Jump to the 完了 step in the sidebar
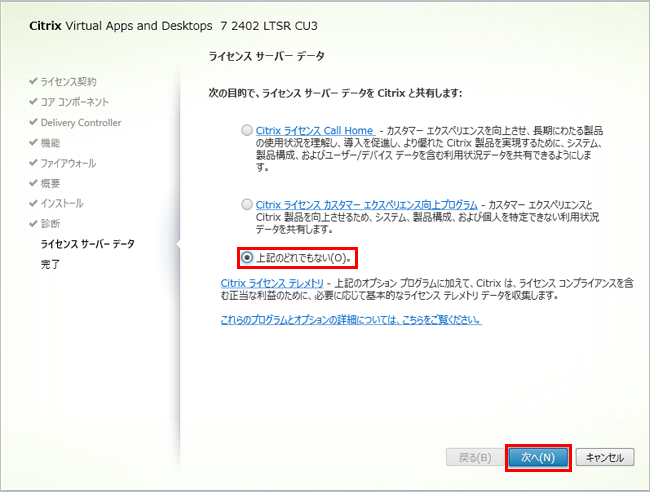650x492 pixels. point(50,264)
